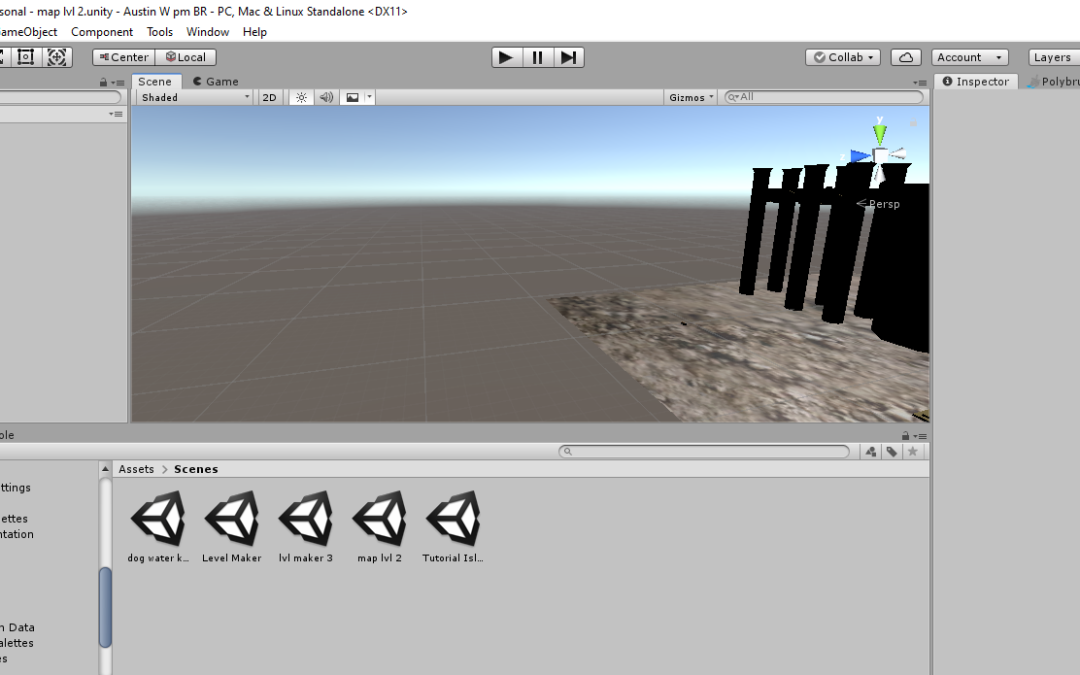Switch to the Inspector tab
Image resolution: width=1080 pixels, height=675 pixels.
(x=976, y=81)
